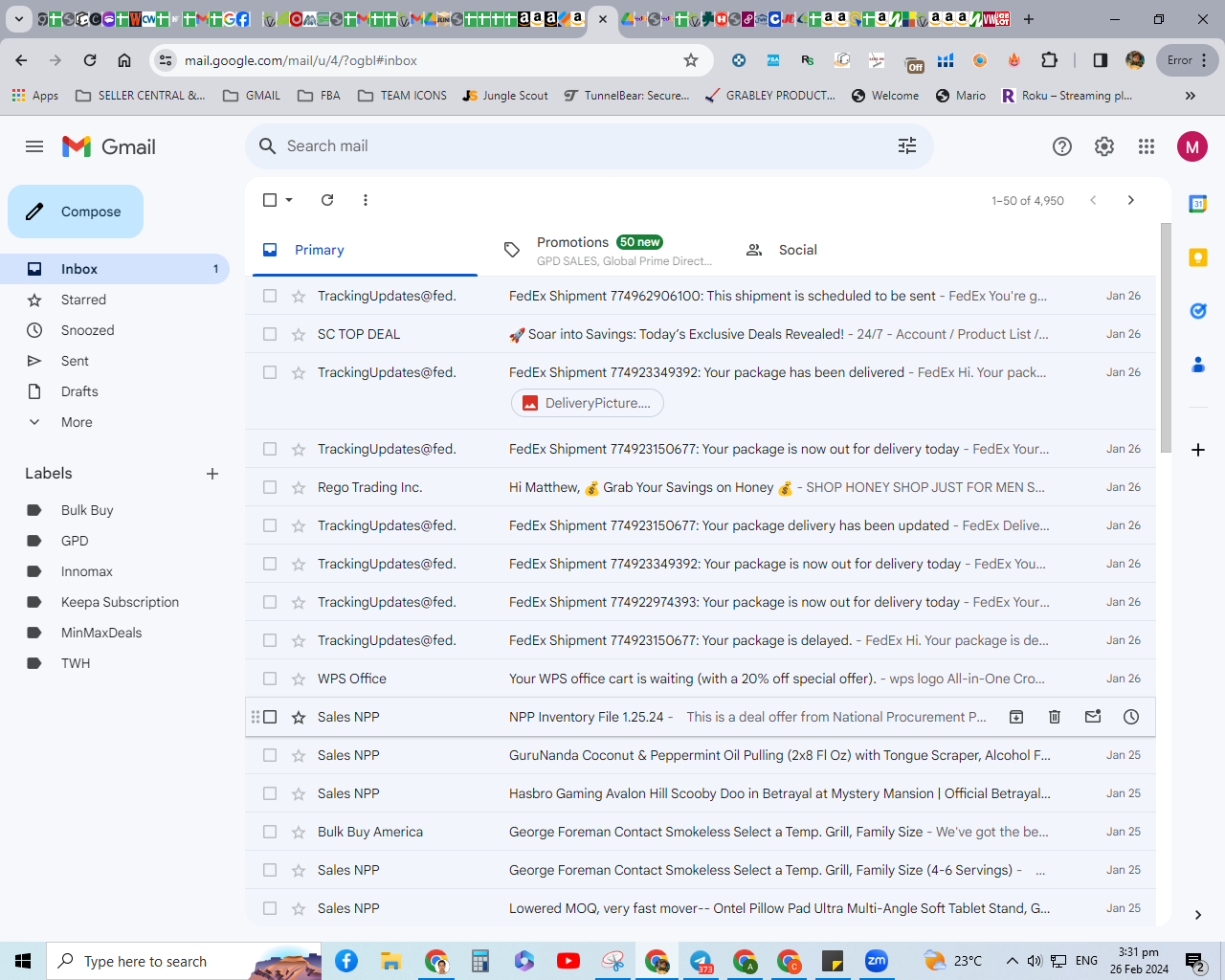This screenshot has height=980, width=1225.
Task: Open Chrome menu via Error button
Action: pyautogui.click(x=1188, y=60)
